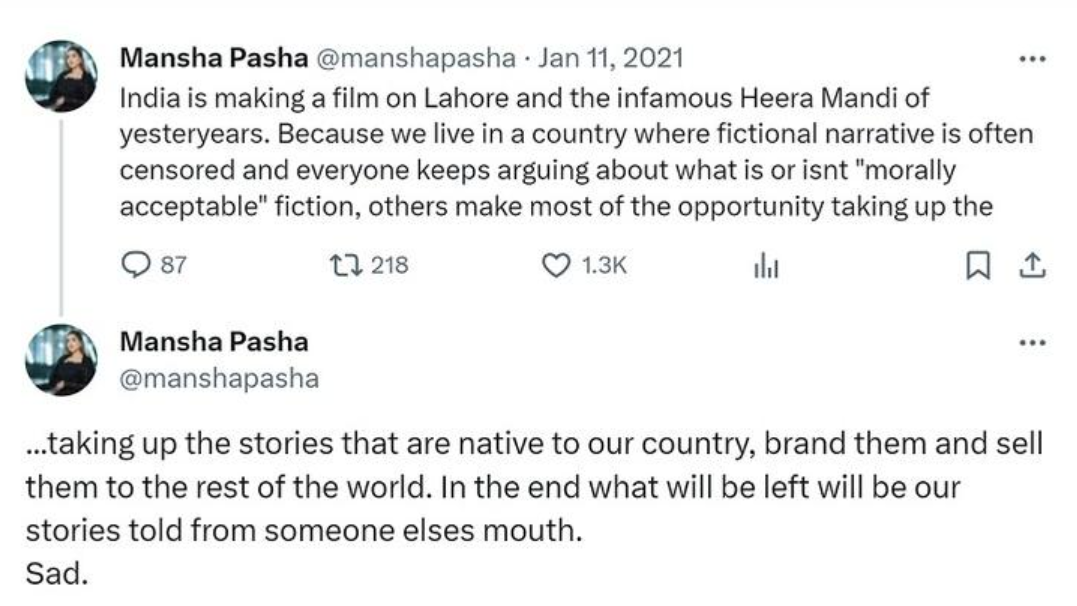1077x606 pixels.
Task: Click the @manshapasha handle below the second name
Action: pyautogui.click(x=219, y=379)
